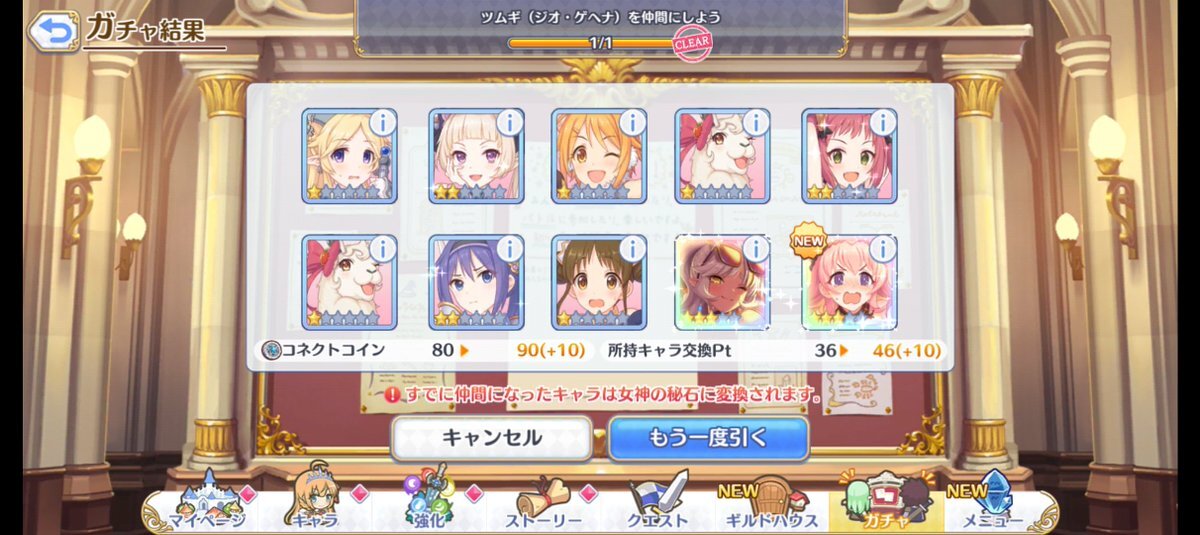Show info for the sparkling tanned three-star character

click(755, 248)
